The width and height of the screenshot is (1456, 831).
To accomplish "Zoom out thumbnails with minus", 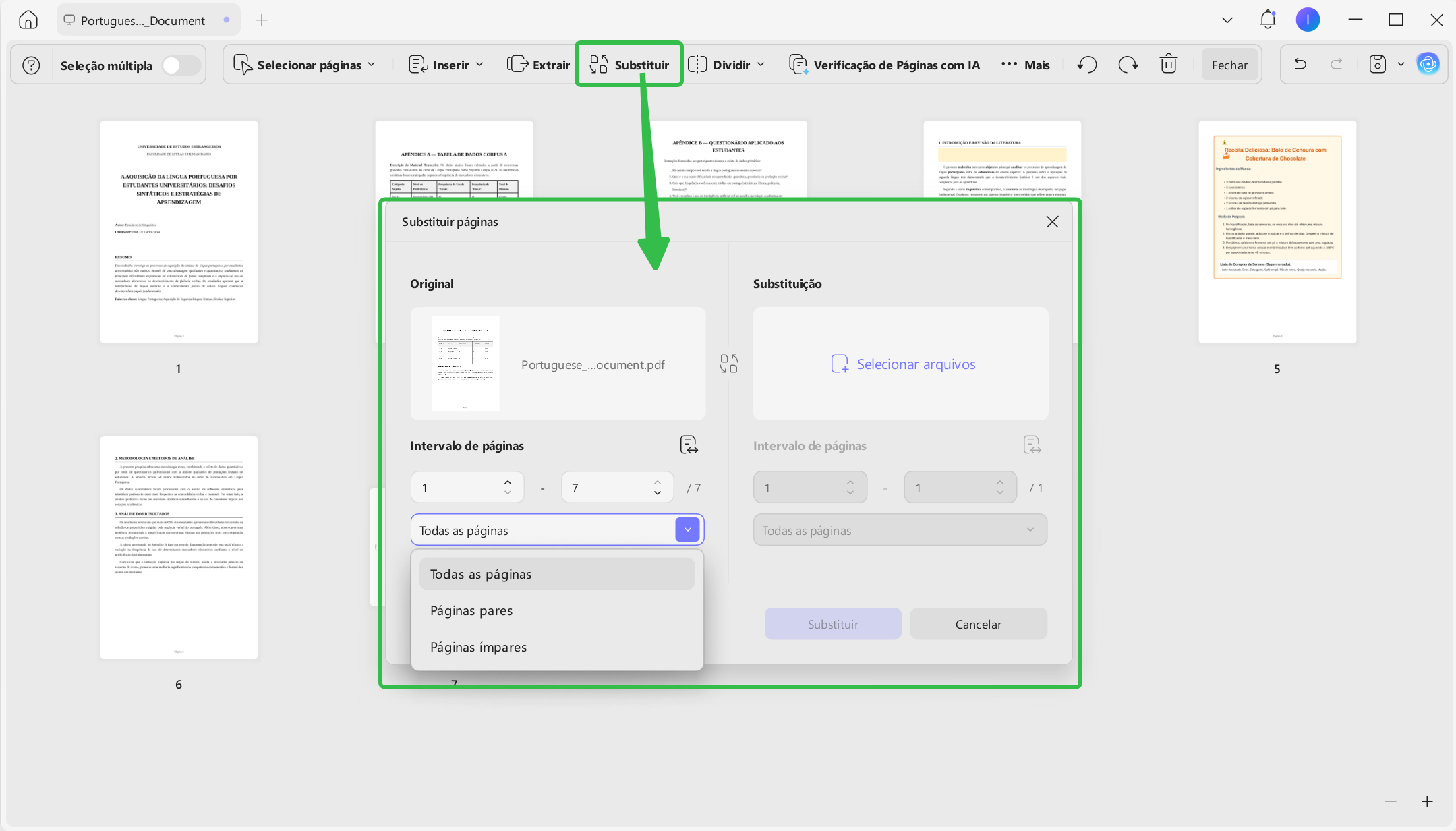I will [x=1391, y=801].
